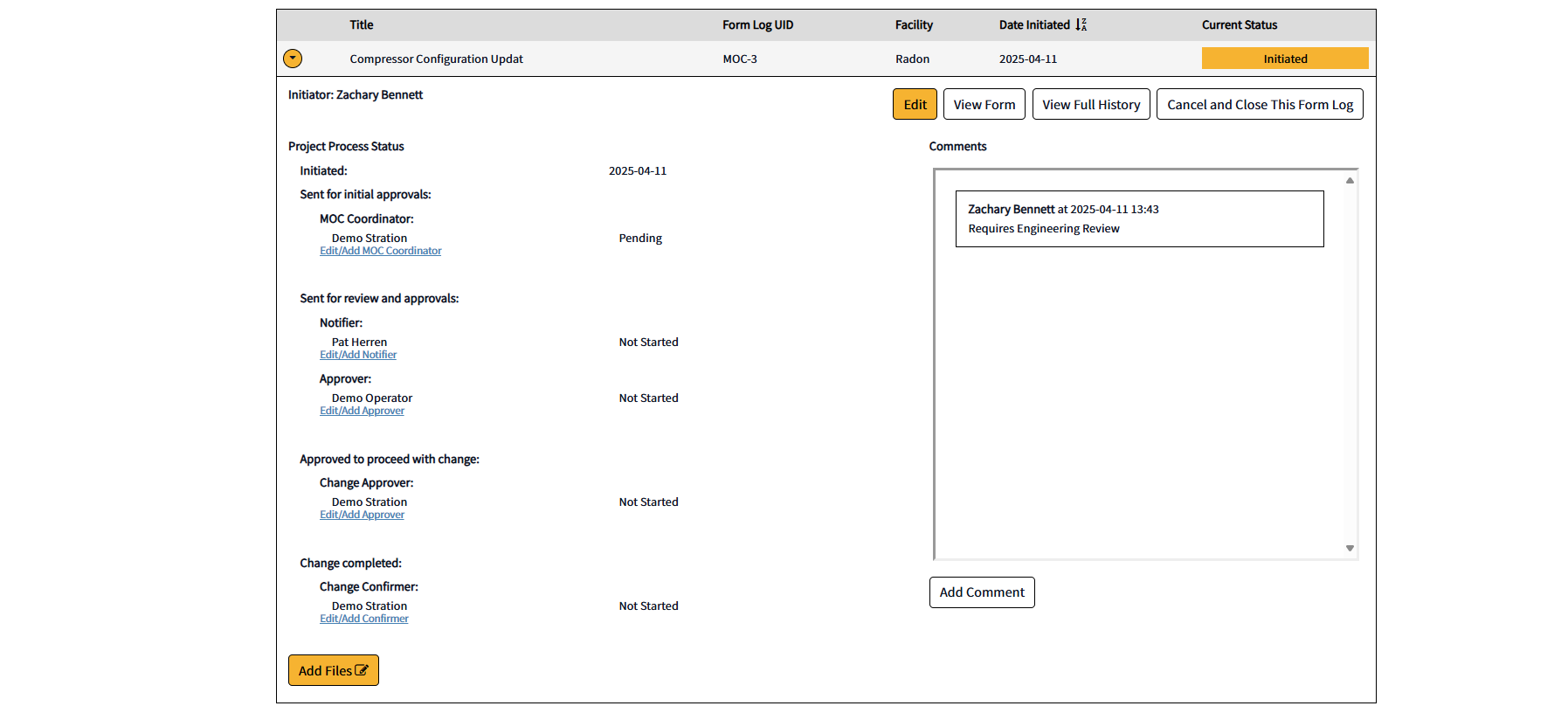This screenshot has height=706, width=1568.
Task: Click Pat Herren notifier name
Action: [x=359, y=342]
